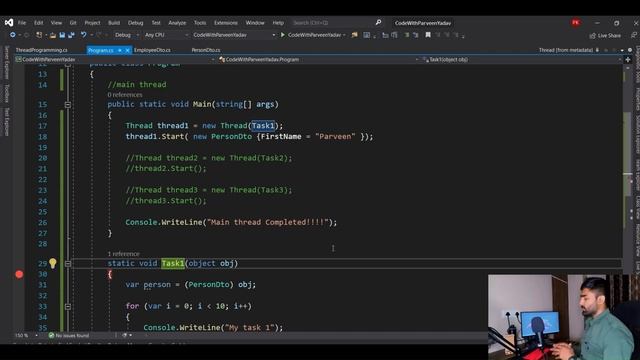Collapse the for loop at line 33

click(68, 307)
